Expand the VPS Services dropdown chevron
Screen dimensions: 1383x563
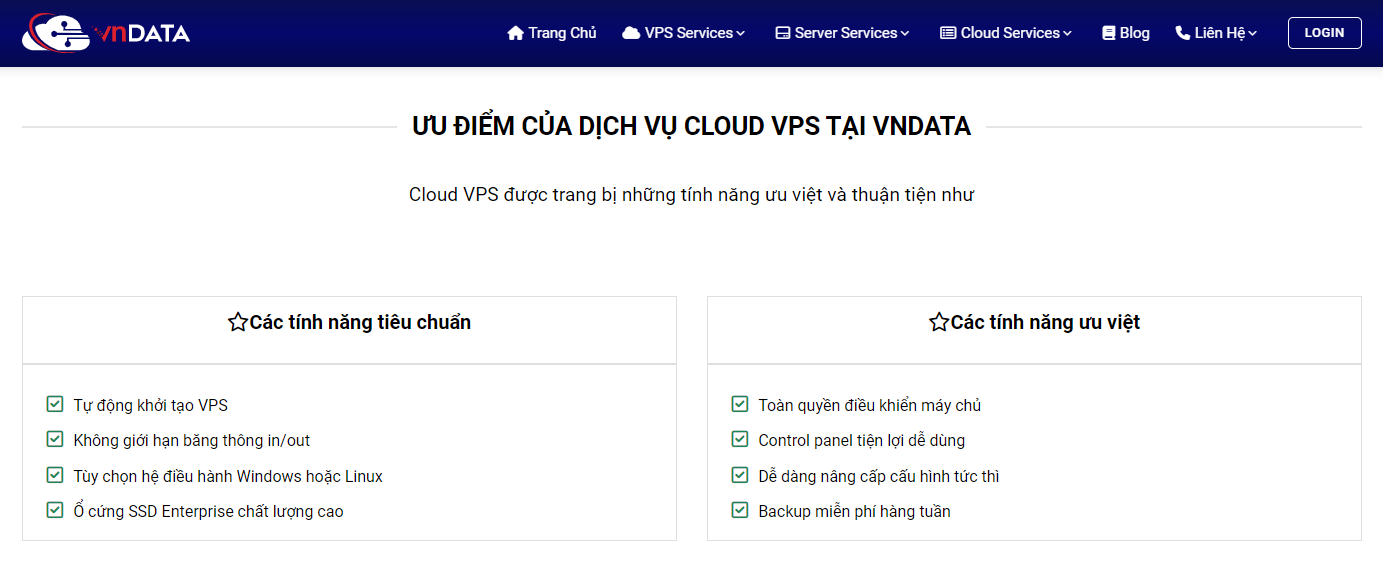pos(741,34)
